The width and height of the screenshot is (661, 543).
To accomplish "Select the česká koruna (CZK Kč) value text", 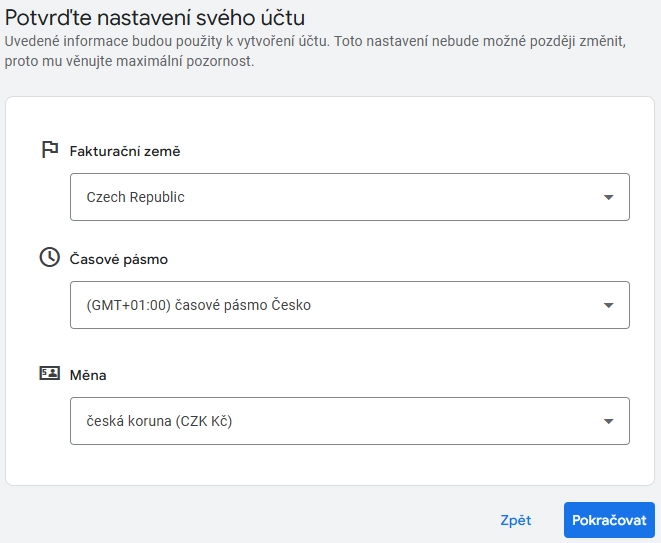I will pos(159,421).
